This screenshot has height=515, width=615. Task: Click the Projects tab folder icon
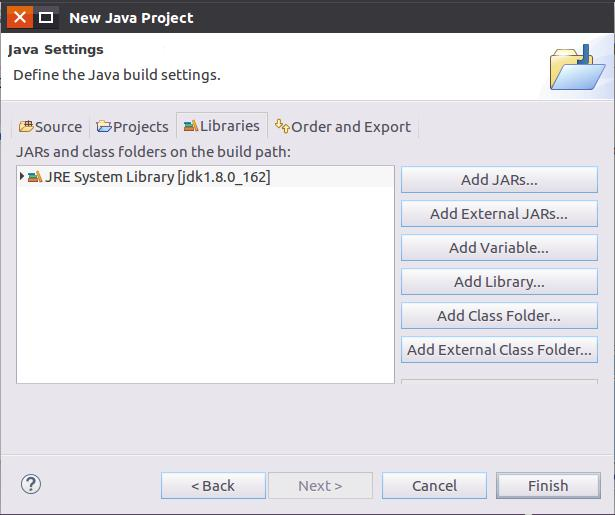[104, 126]
